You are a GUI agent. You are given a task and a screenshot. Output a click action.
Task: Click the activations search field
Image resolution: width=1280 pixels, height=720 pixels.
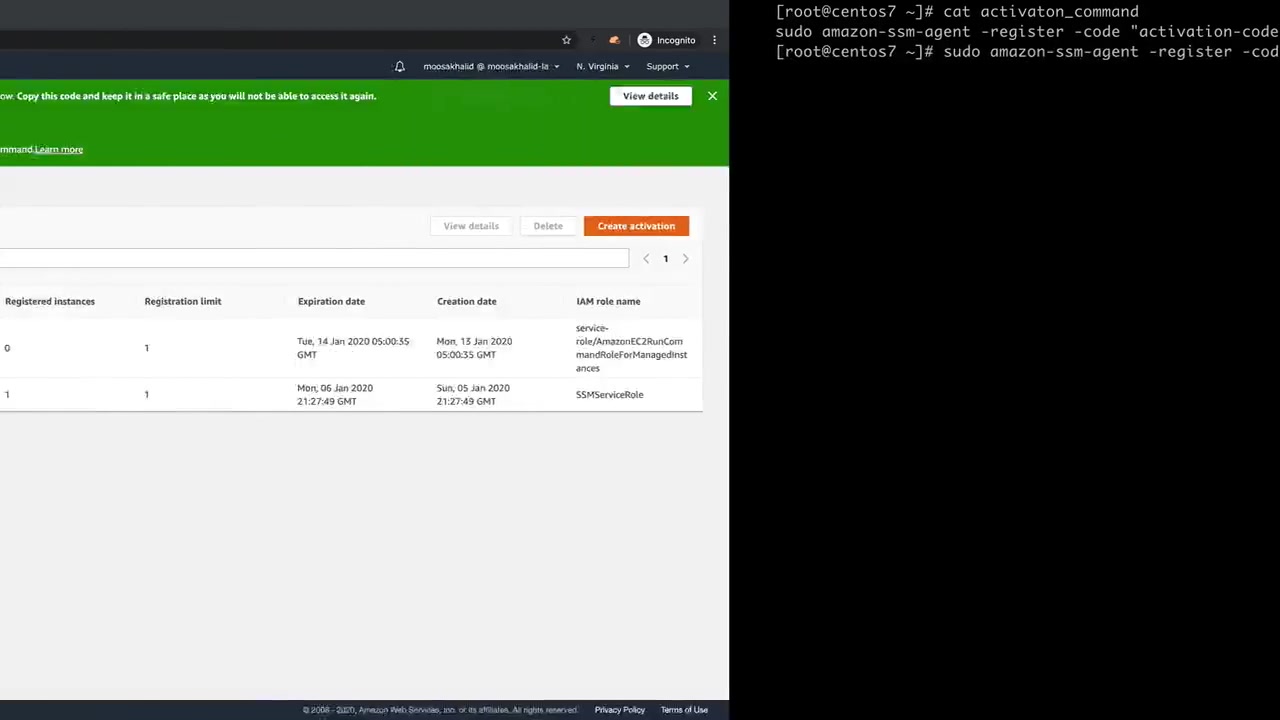[x=314, y=259]
